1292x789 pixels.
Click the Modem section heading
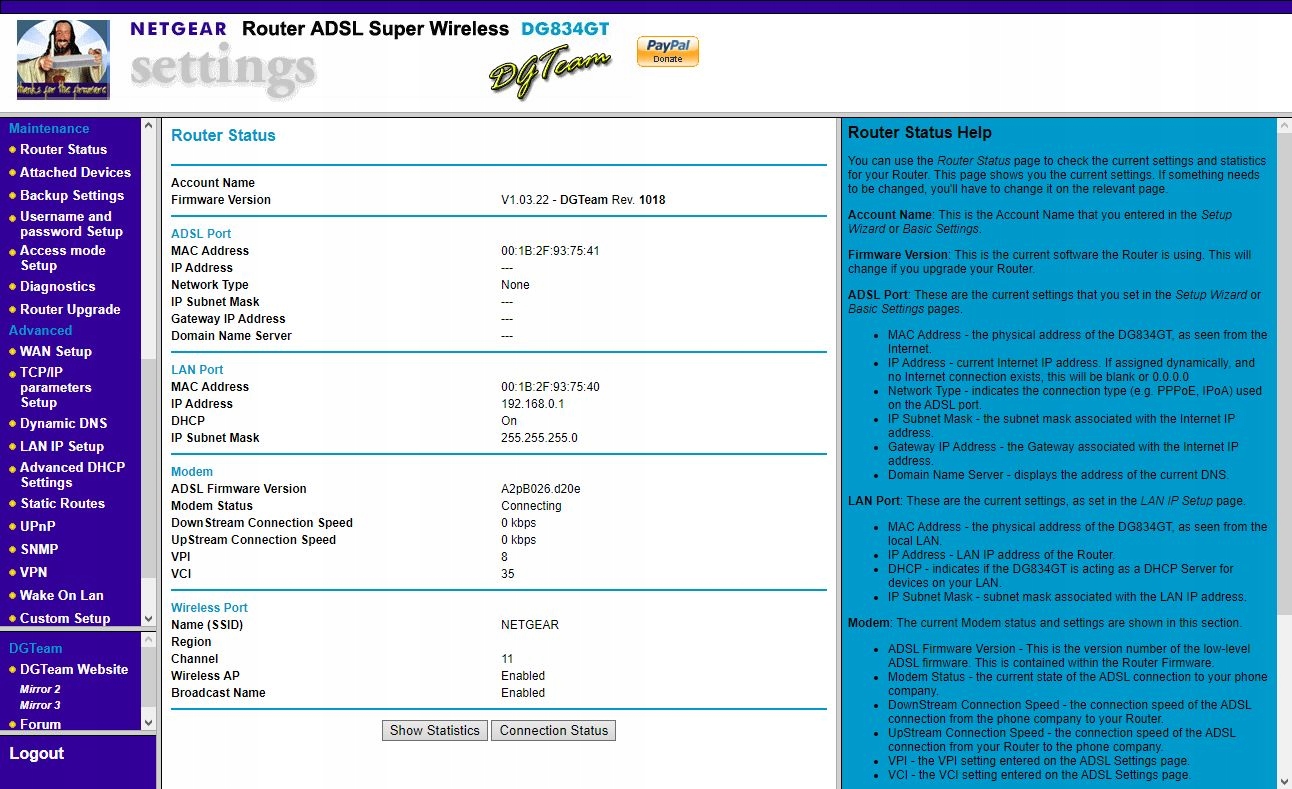(x=192, y=472)
